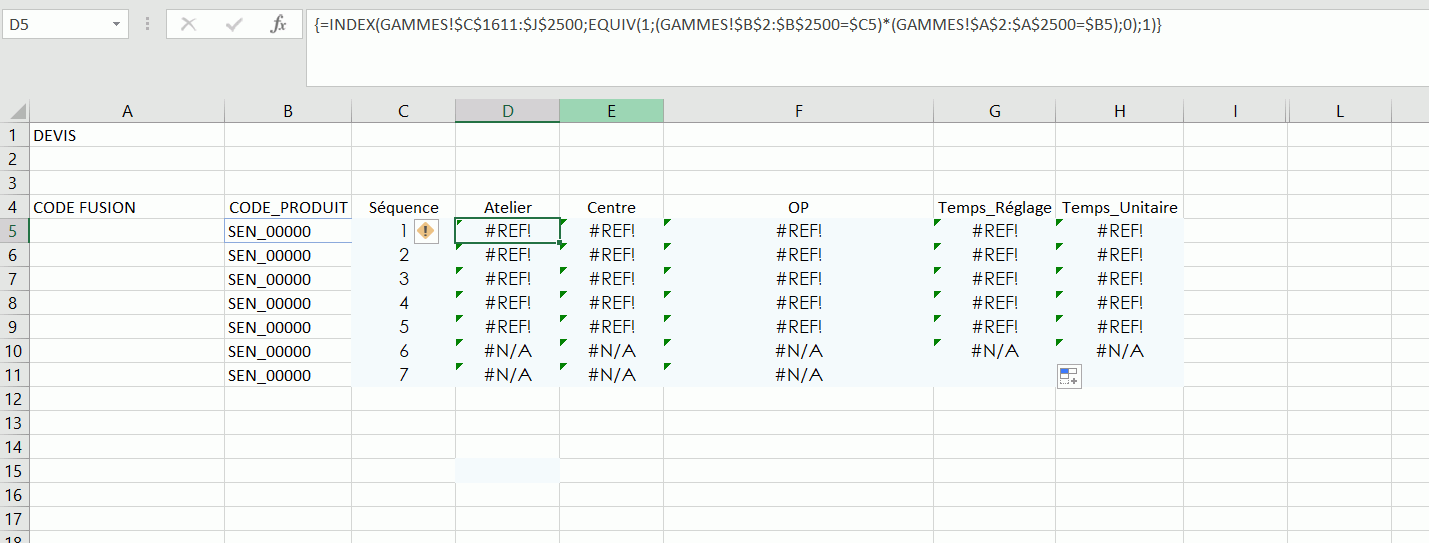Select column A header
The image size is (1429, 543).
coord(127,111)
